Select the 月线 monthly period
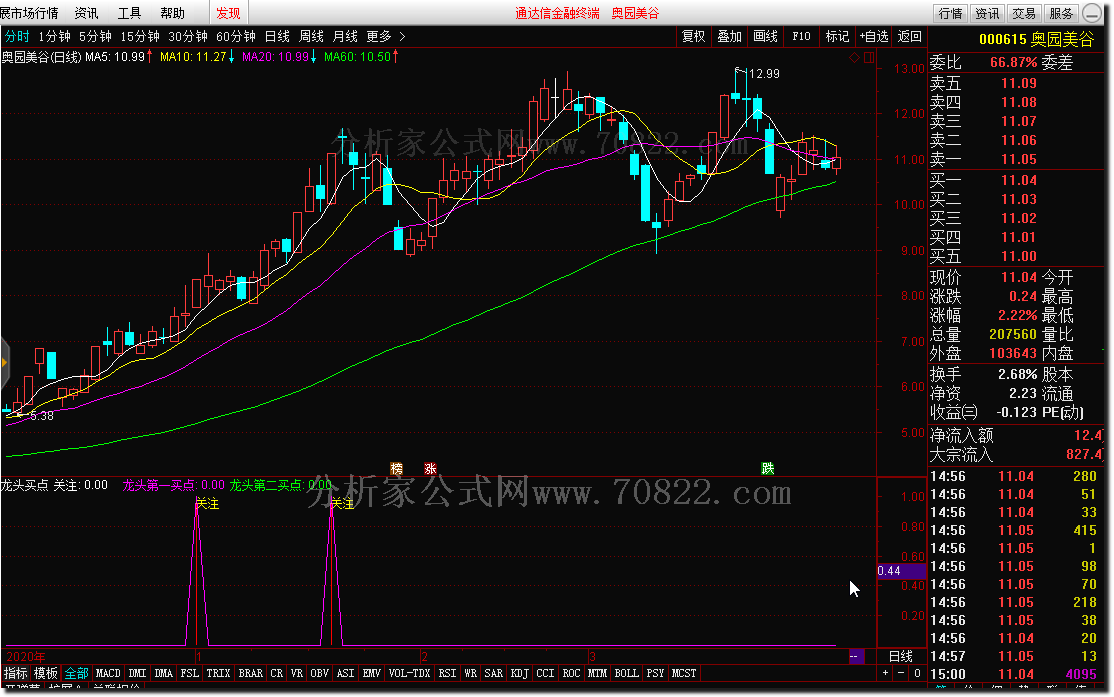 345,36
